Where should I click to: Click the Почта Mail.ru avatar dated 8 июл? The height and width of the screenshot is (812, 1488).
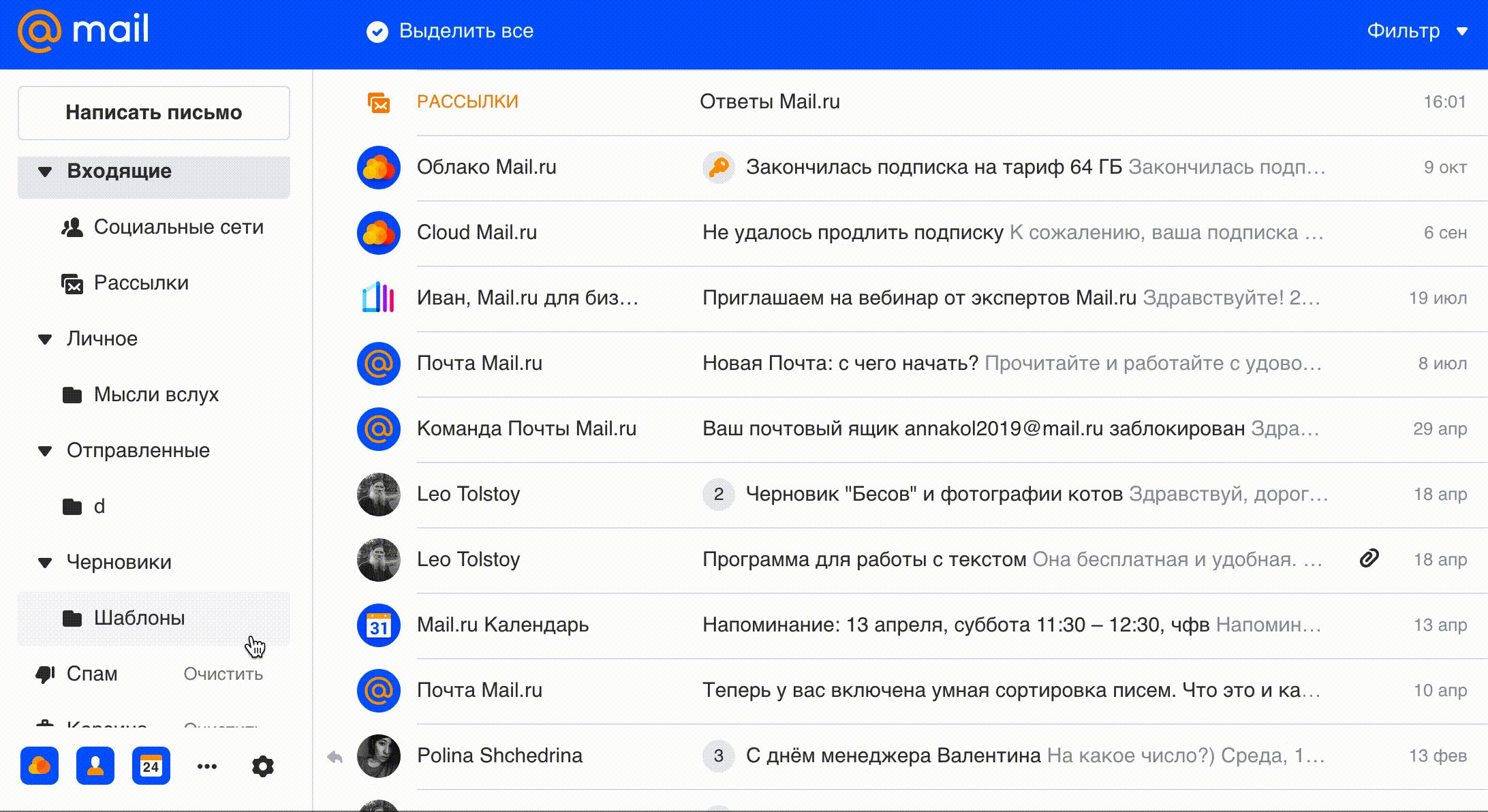379,363
